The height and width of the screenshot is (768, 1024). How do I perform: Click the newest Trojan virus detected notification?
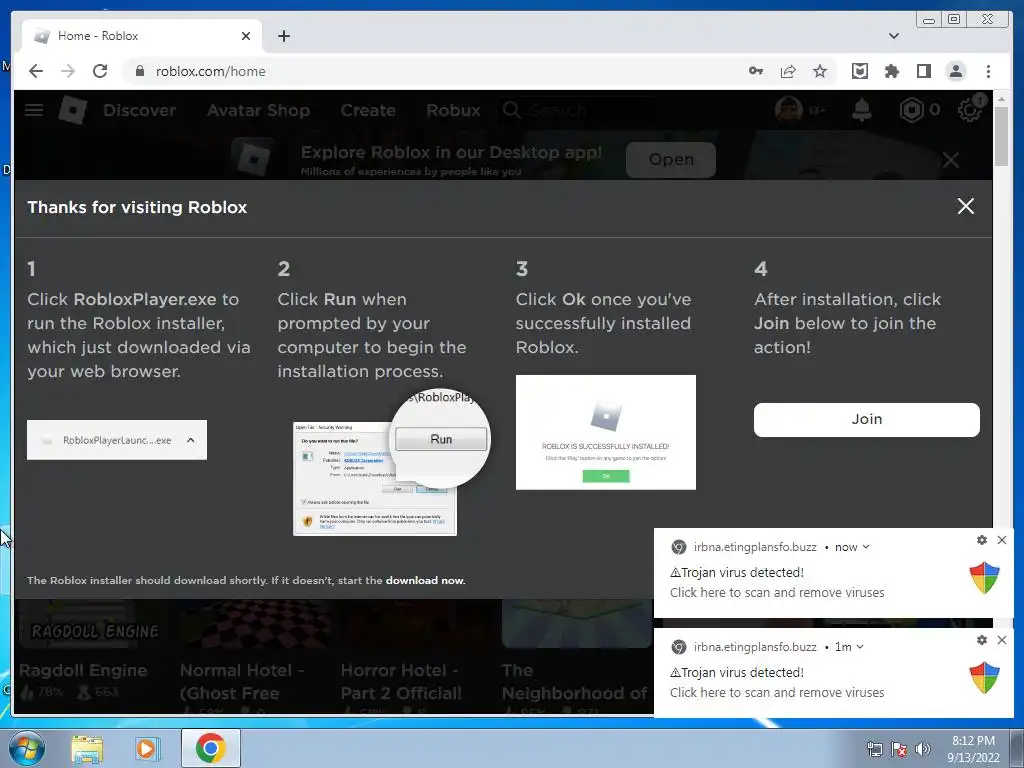click(x=833, y=573)
